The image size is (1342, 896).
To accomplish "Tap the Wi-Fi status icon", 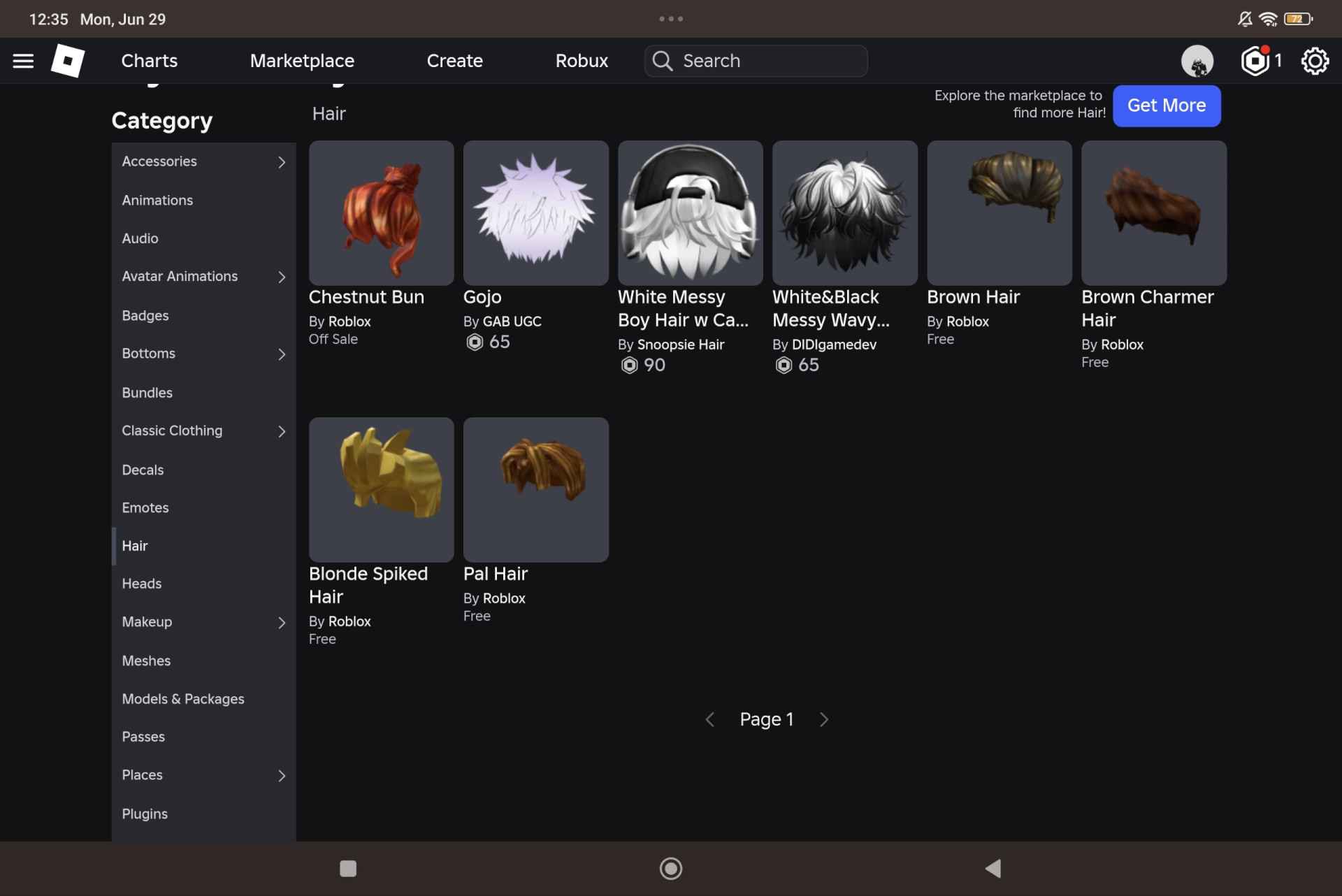I will (1268, 19).
